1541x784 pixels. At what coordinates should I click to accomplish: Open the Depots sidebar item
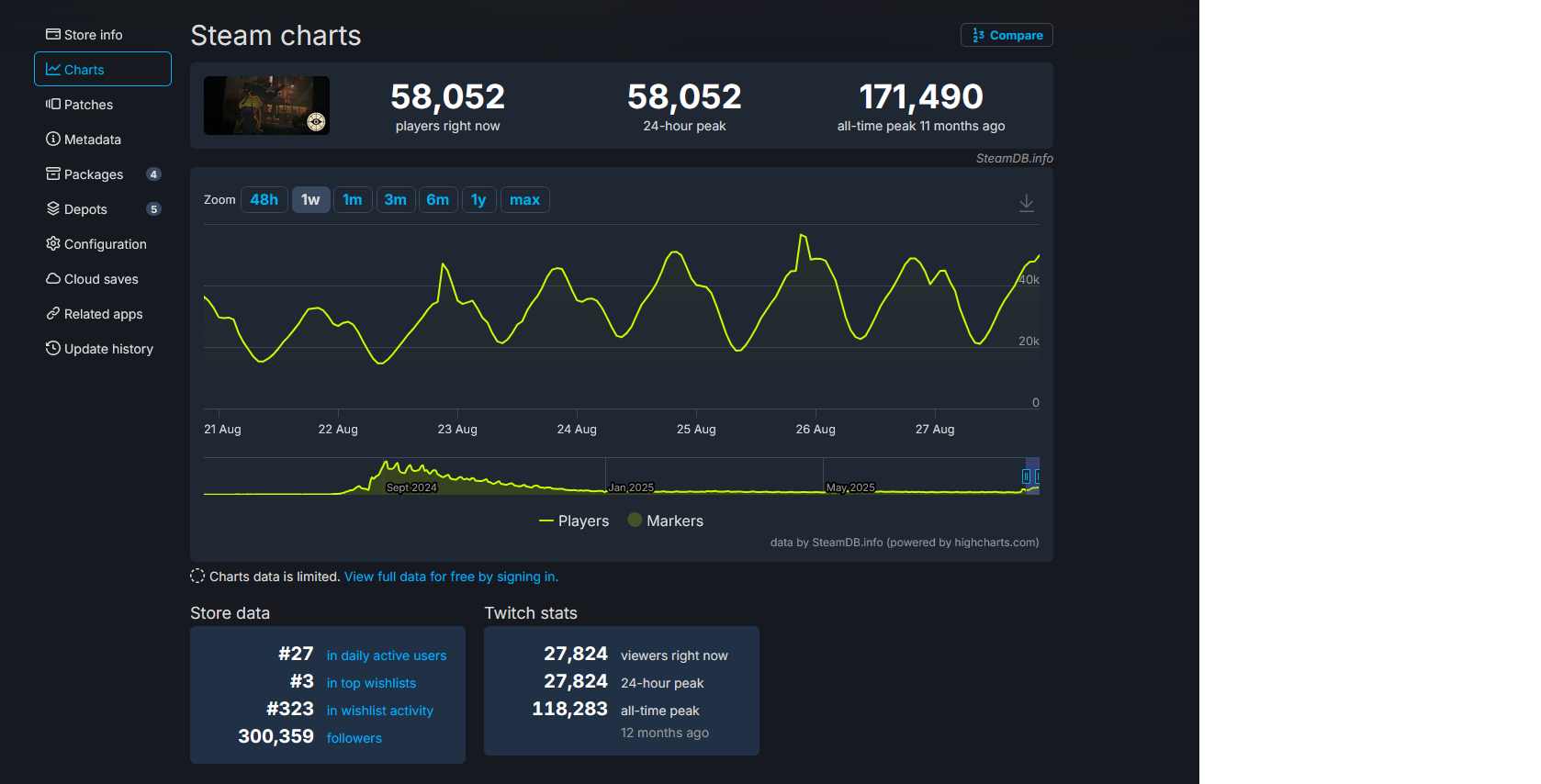[103, 209]
